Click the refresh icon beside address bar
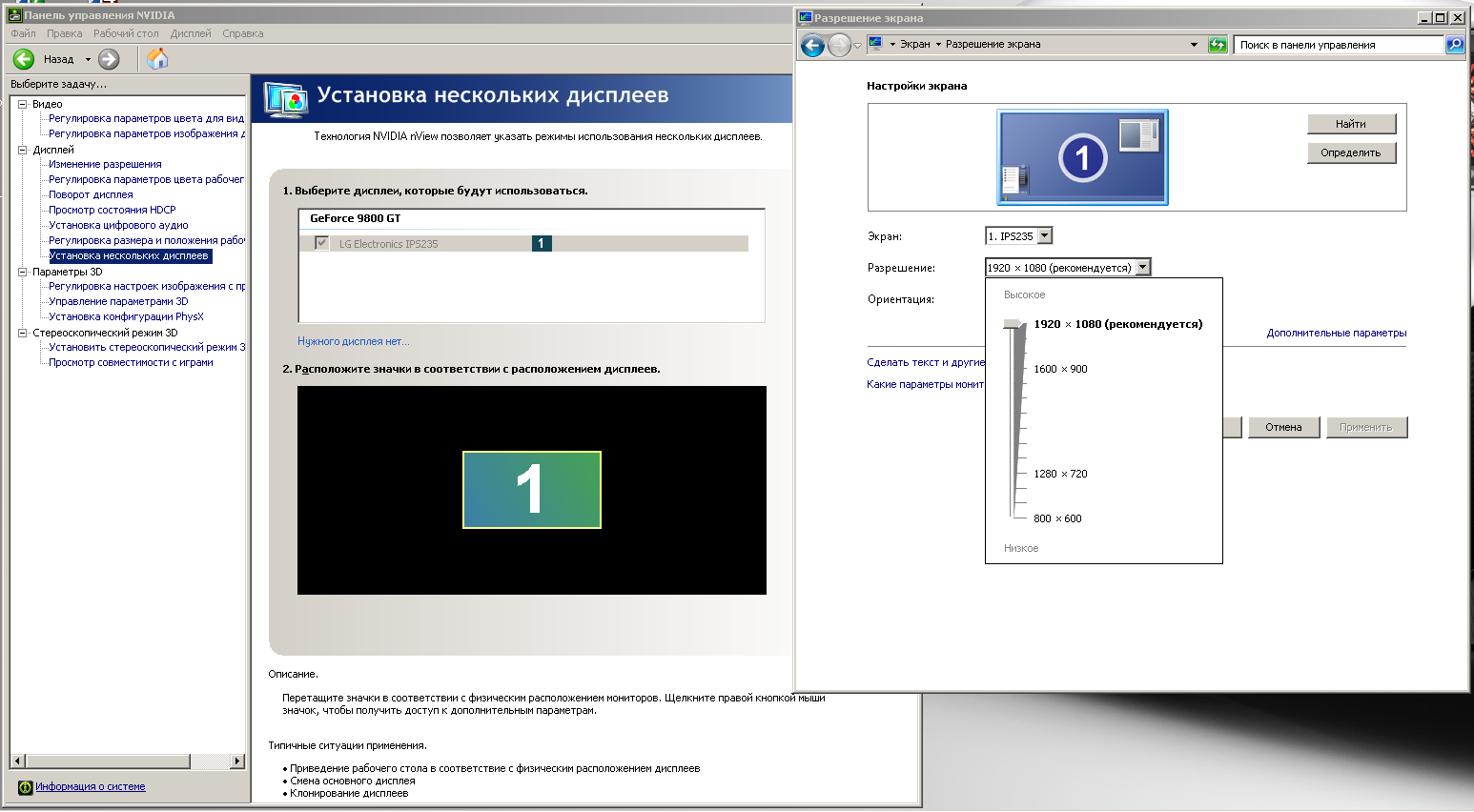 pos(1218,45)
